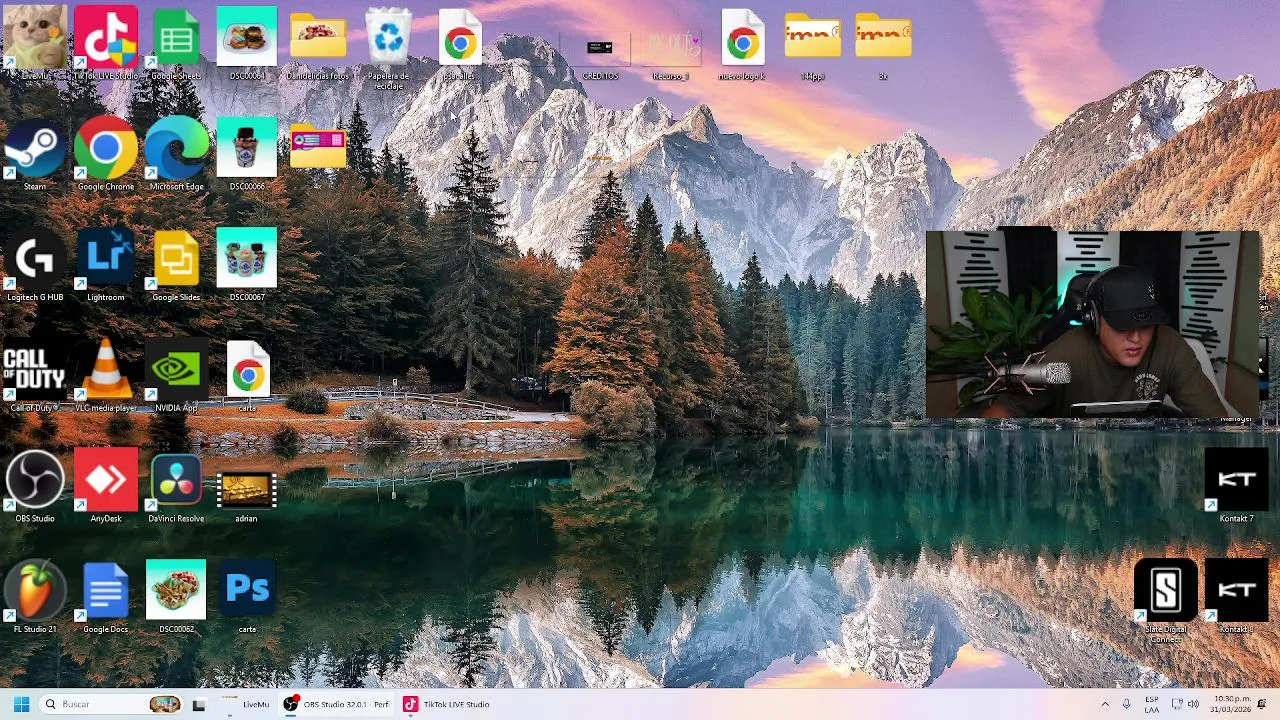This screenshot has width=1280, height=720.
Task: Open the notifications icon
Action: click(1262, 704)
